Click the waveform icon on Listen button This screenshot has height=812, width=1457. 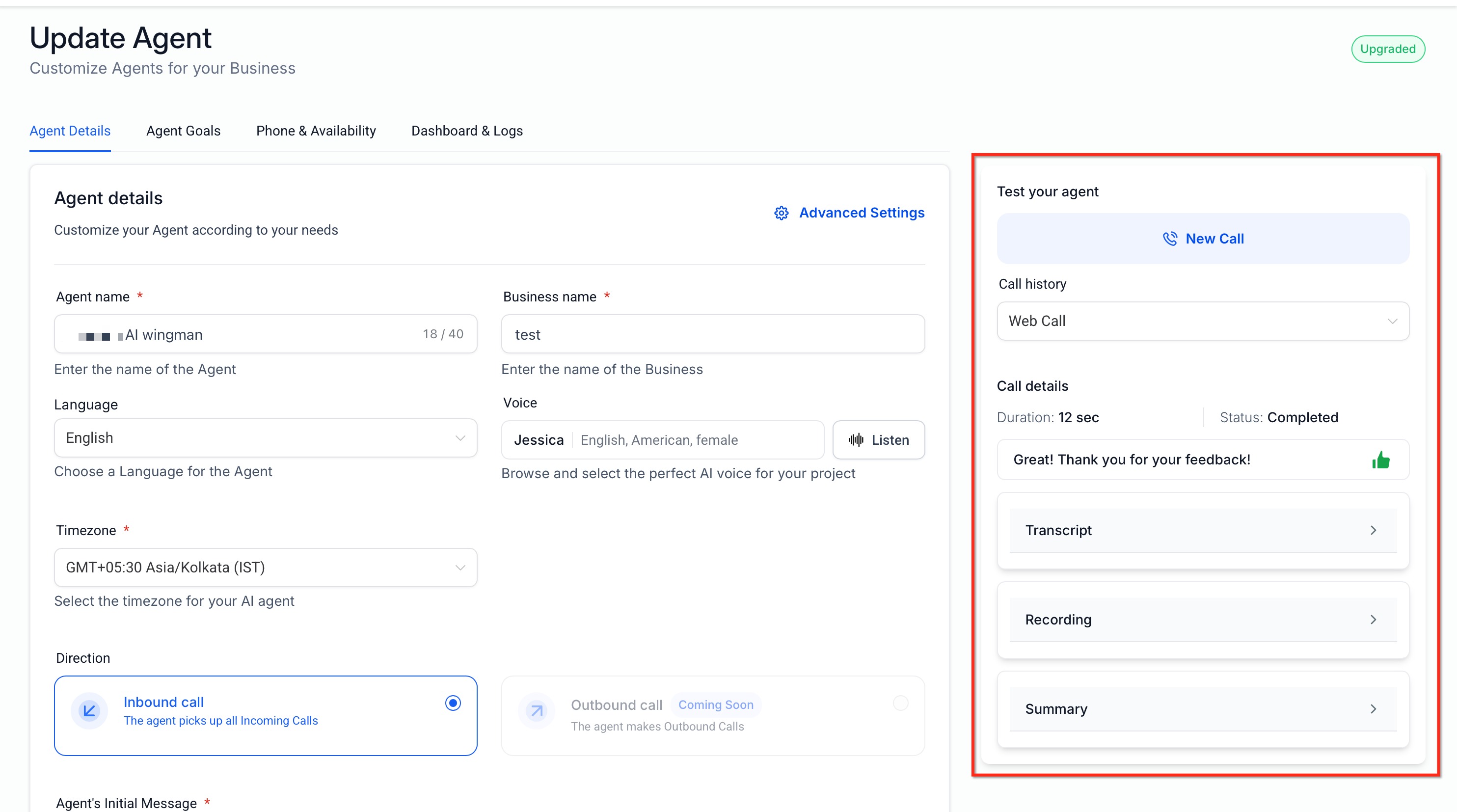point(856,440)
